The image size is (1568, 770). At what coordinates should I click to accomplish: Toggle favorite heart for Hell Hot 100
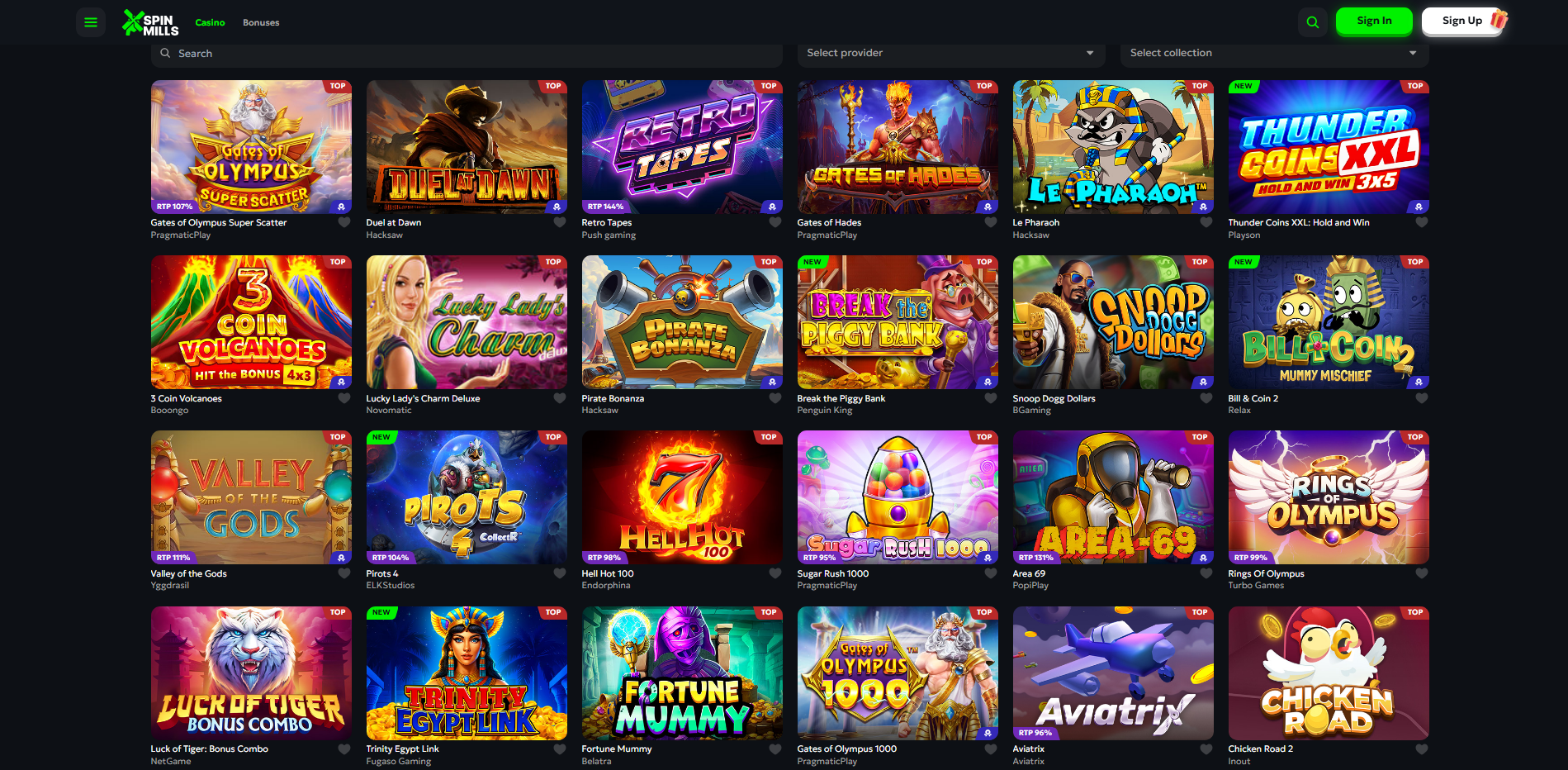tap(775, 573)
